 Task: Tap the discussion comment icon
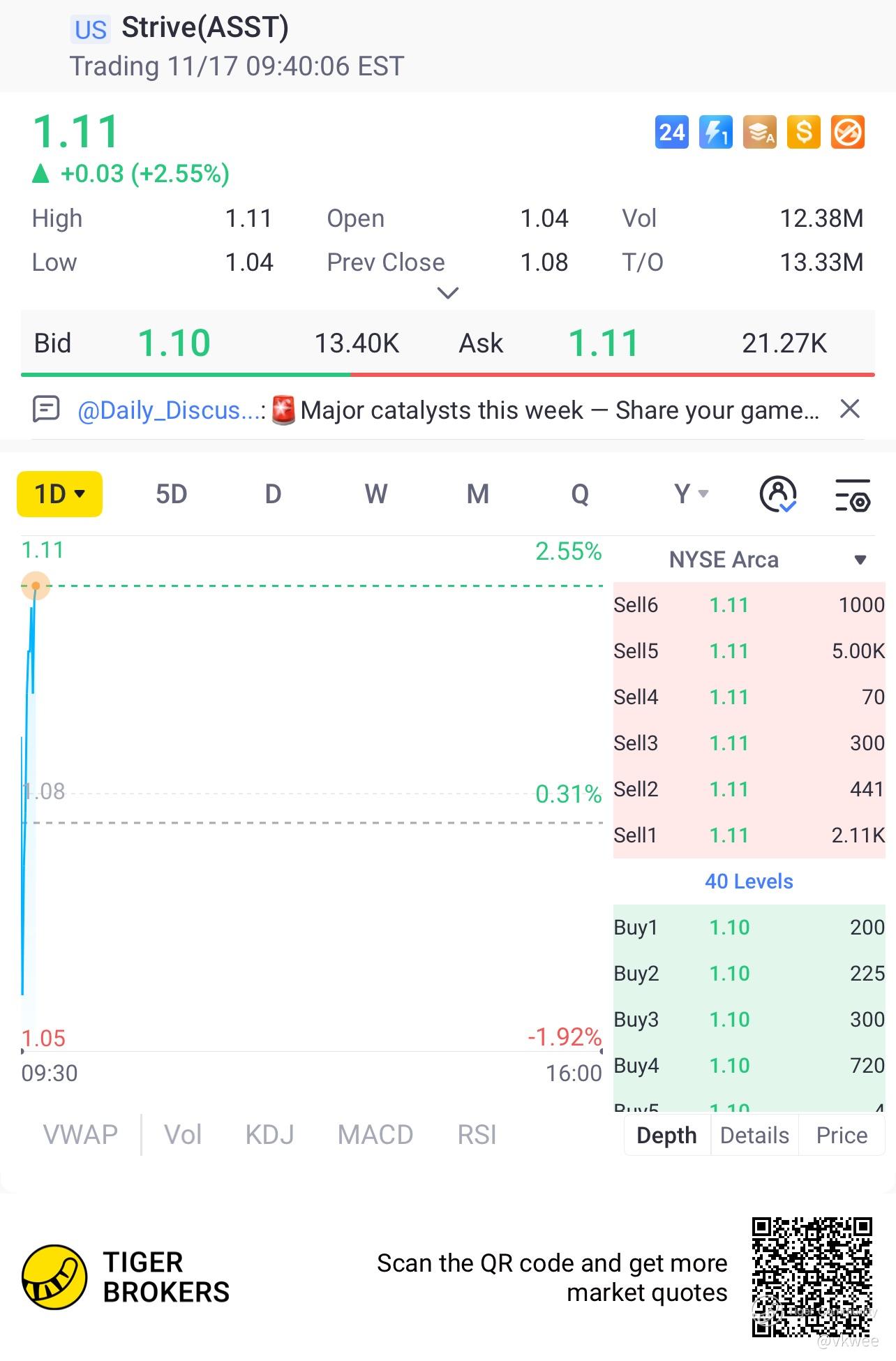tap(46, 409)
